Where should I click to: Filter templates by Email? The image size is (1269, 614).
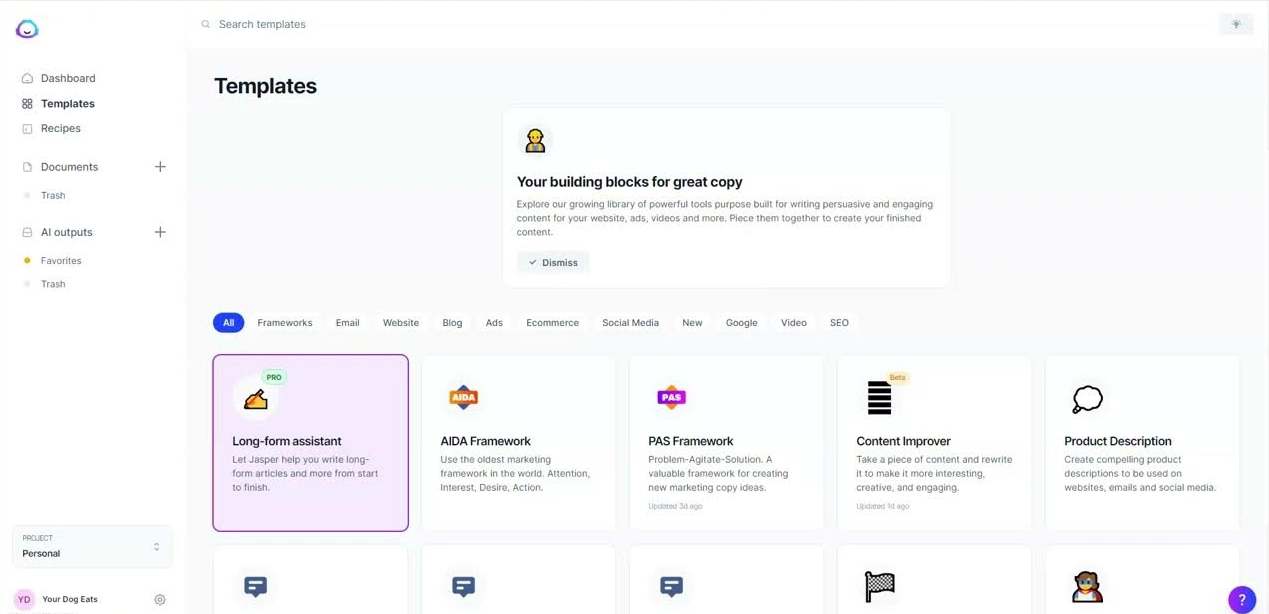click(x=347, y=323)
